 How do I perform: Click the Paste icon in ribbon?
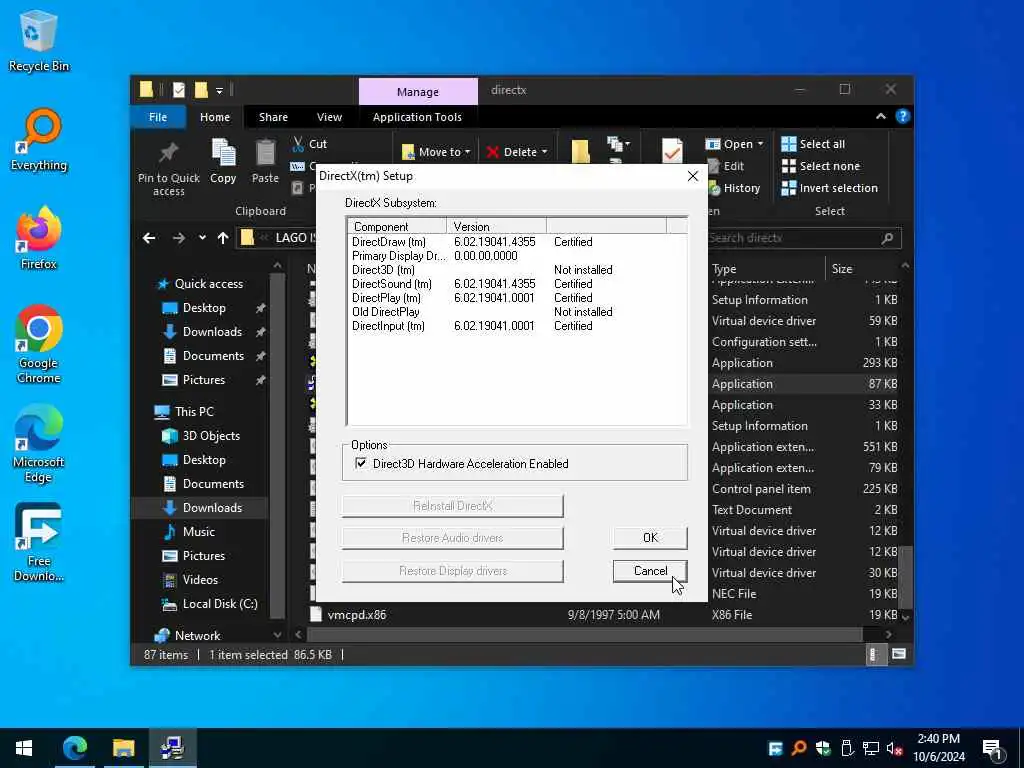coord(265,153)
